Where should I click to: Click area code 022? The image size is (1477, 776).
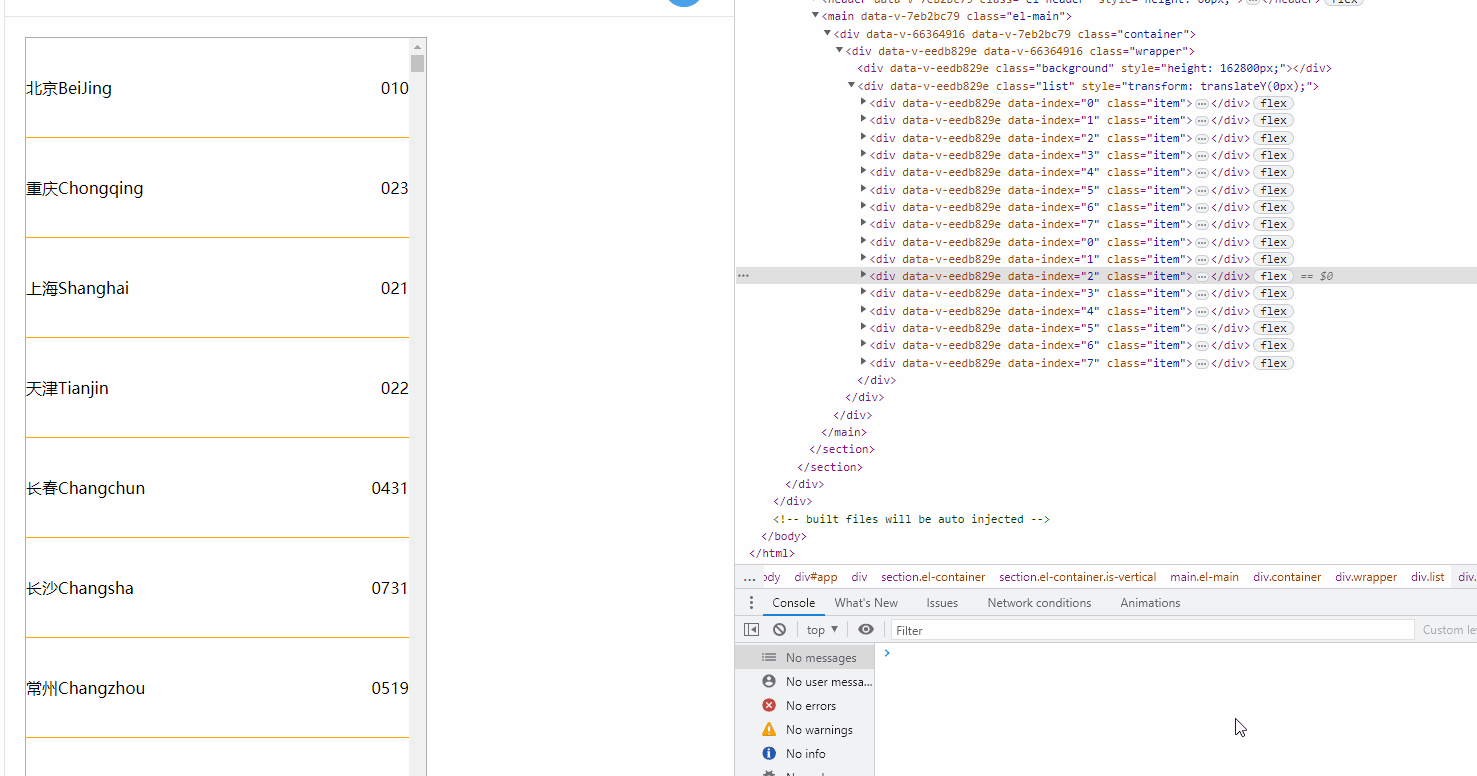[394, 388]
